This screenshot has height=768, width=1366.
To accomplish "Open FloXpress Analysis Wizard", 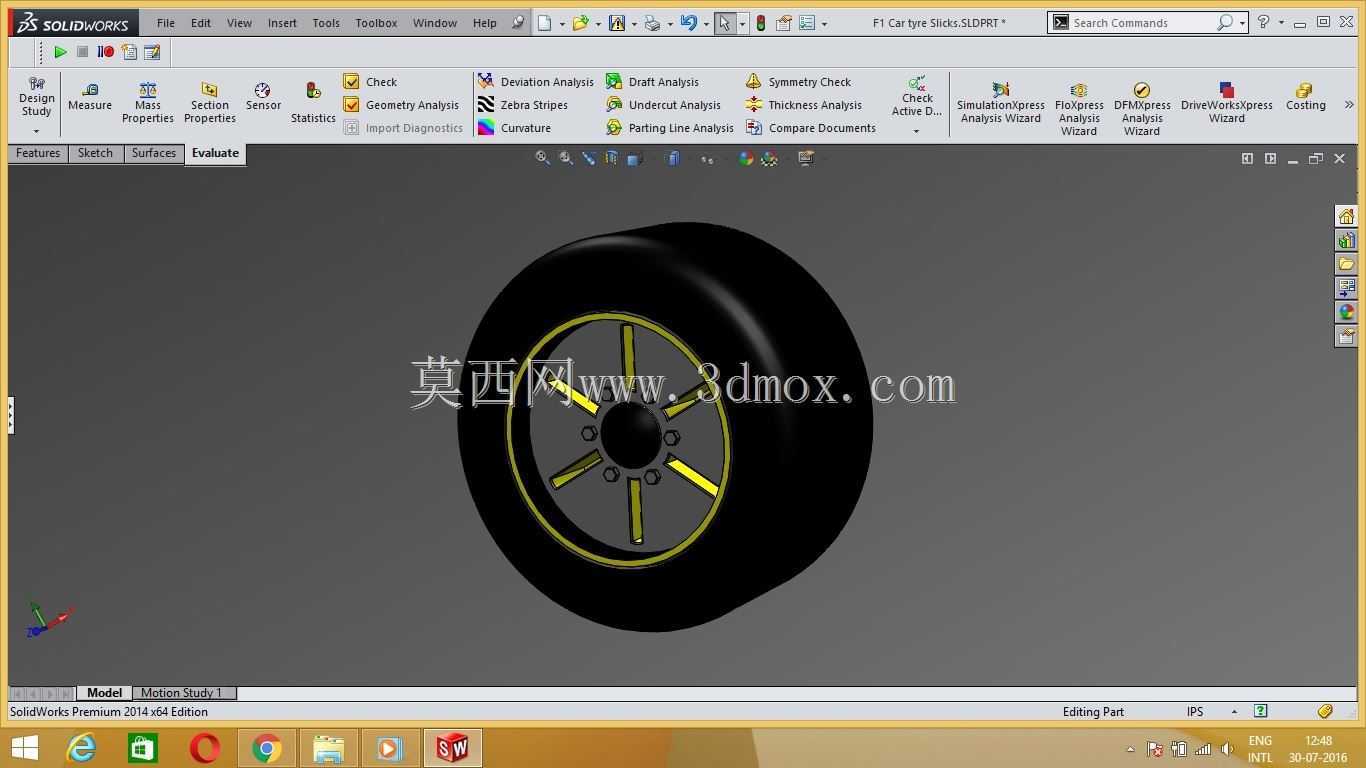I will [1079, 110].
